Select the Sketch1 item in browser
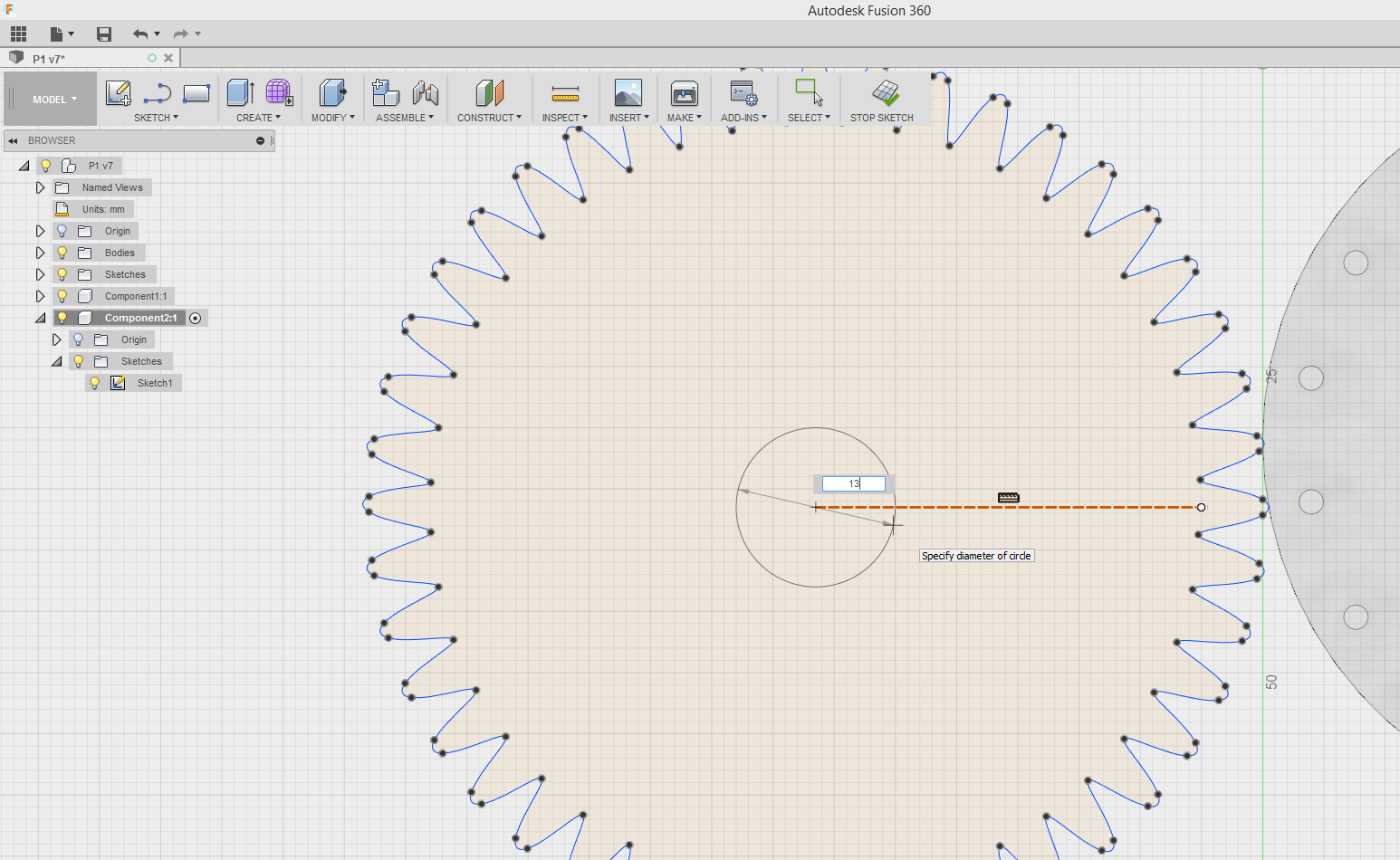1400x860 pixels. tap(154, 383)
